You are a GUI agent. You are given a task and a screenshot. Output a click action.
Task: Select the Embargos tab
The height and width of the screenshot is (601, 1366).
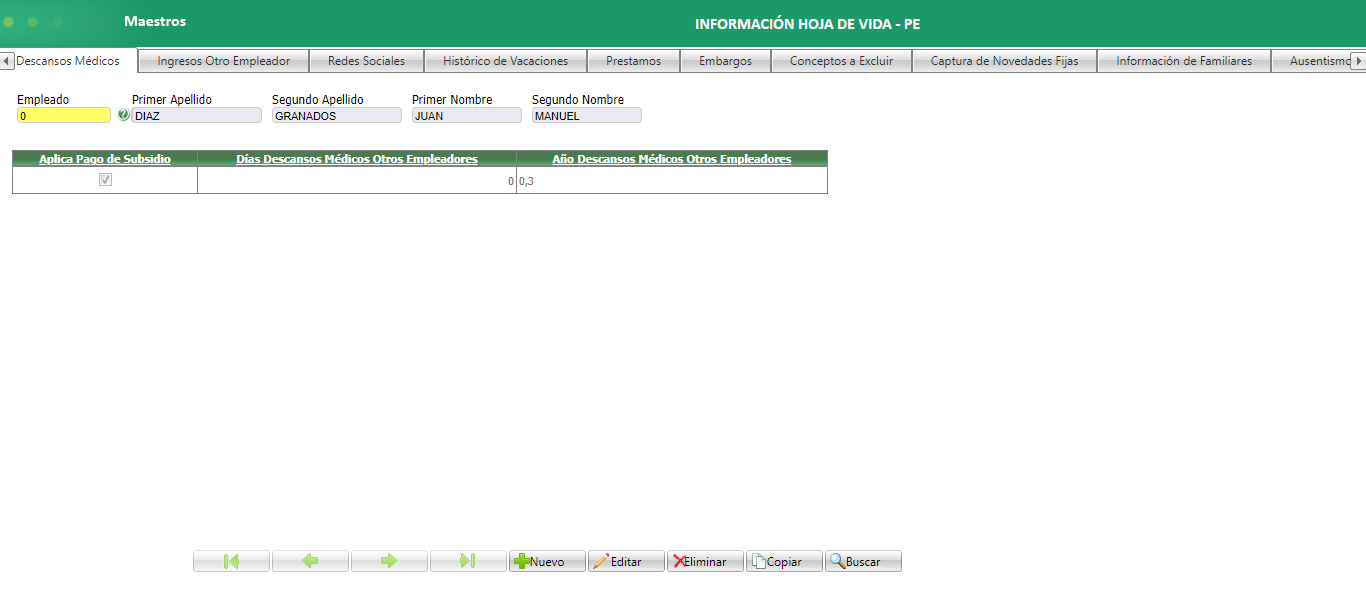tap(725, 60)
